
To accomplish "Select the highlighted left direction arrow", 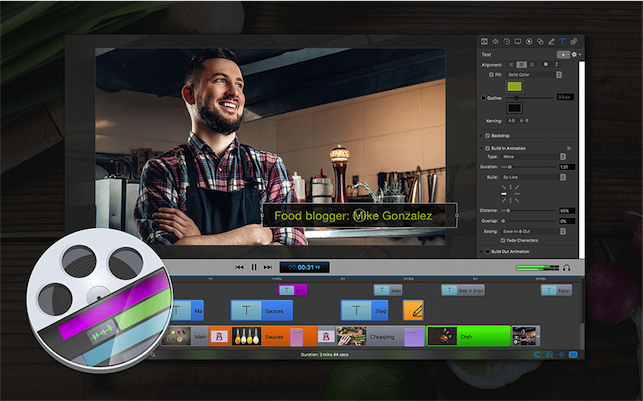I will (x=504, y=194).
